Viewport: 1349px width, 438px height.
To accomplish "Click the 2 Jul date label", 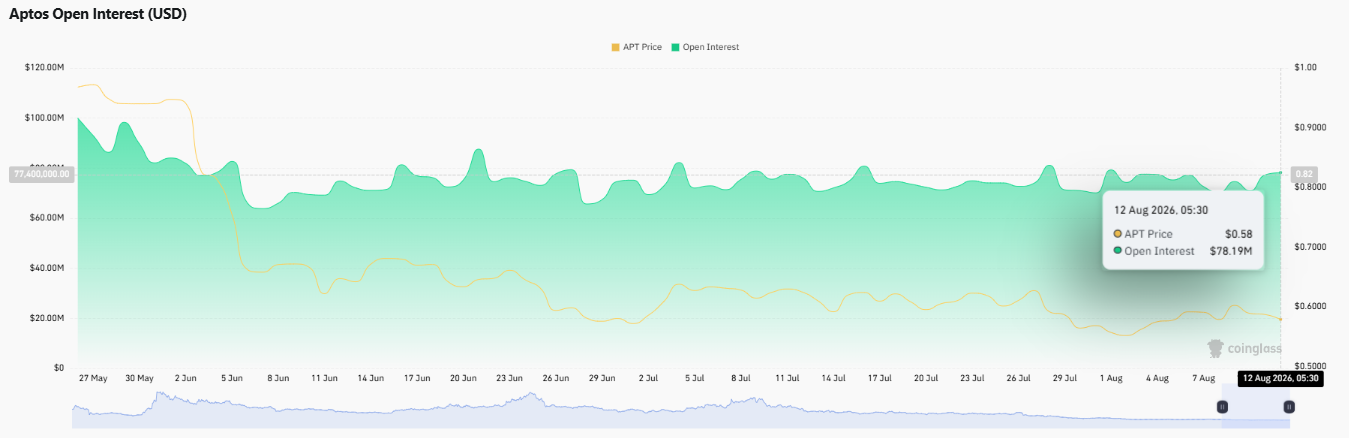I will (x=647, y=379).
